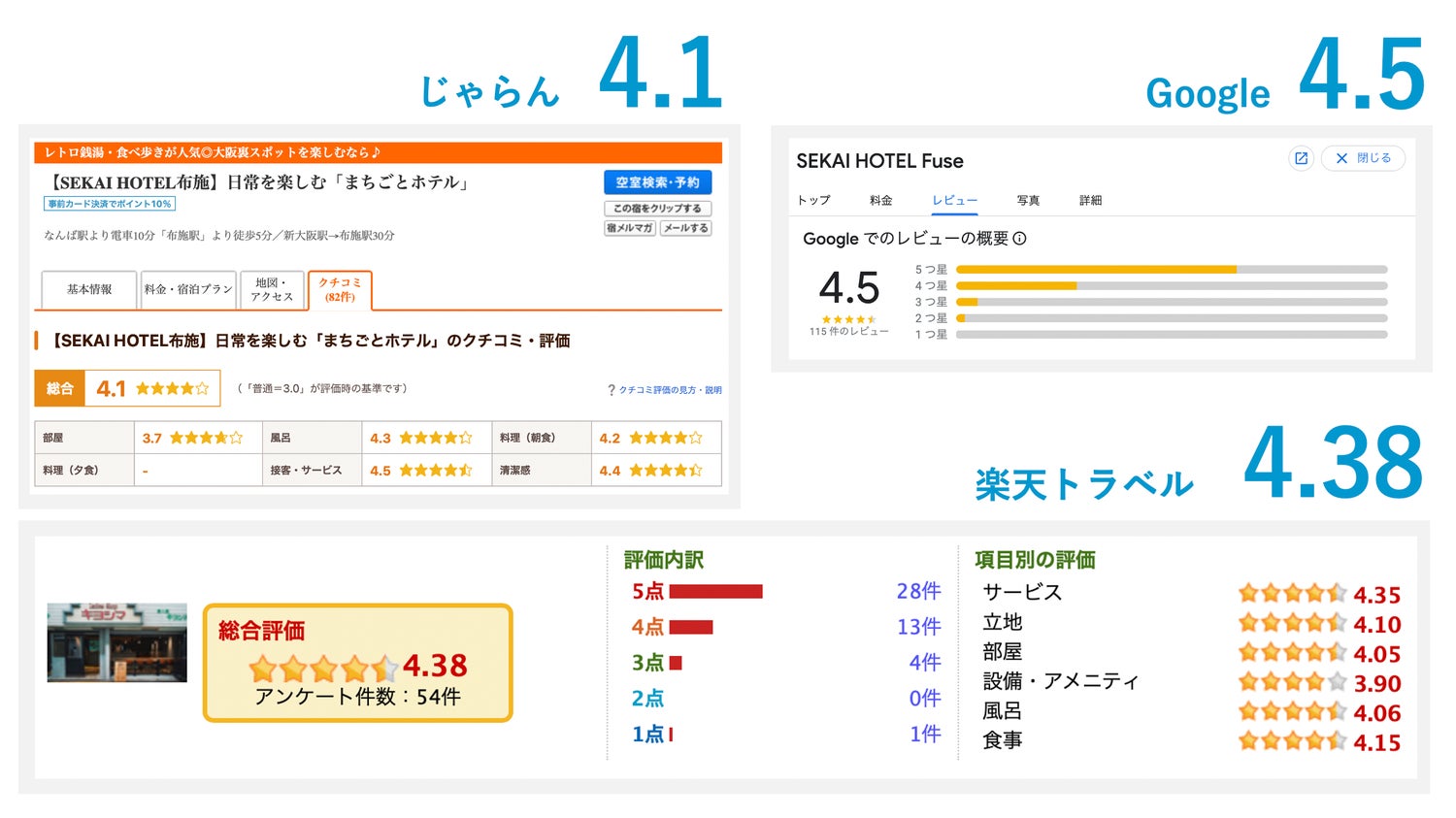The width and height of the screenshot is (1456, 818).
Task: Click the 5つ星 rating bar
Action: click(1171, 270)
